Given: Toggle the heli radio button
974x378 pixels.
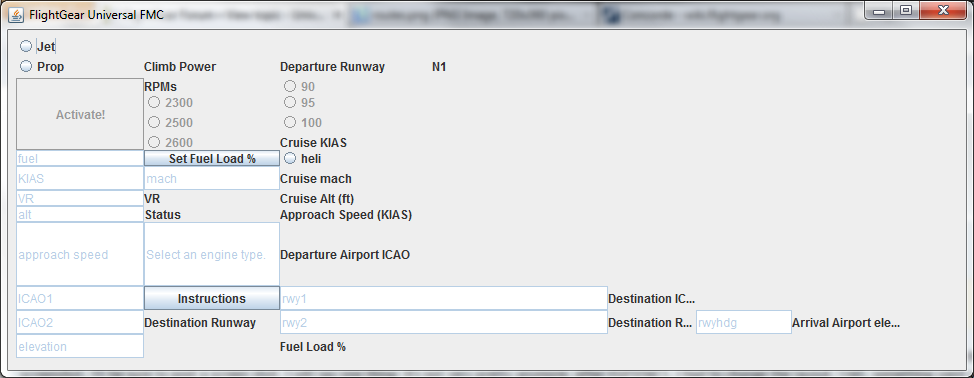Looking at the screenshot, I should tap(289, 158).
